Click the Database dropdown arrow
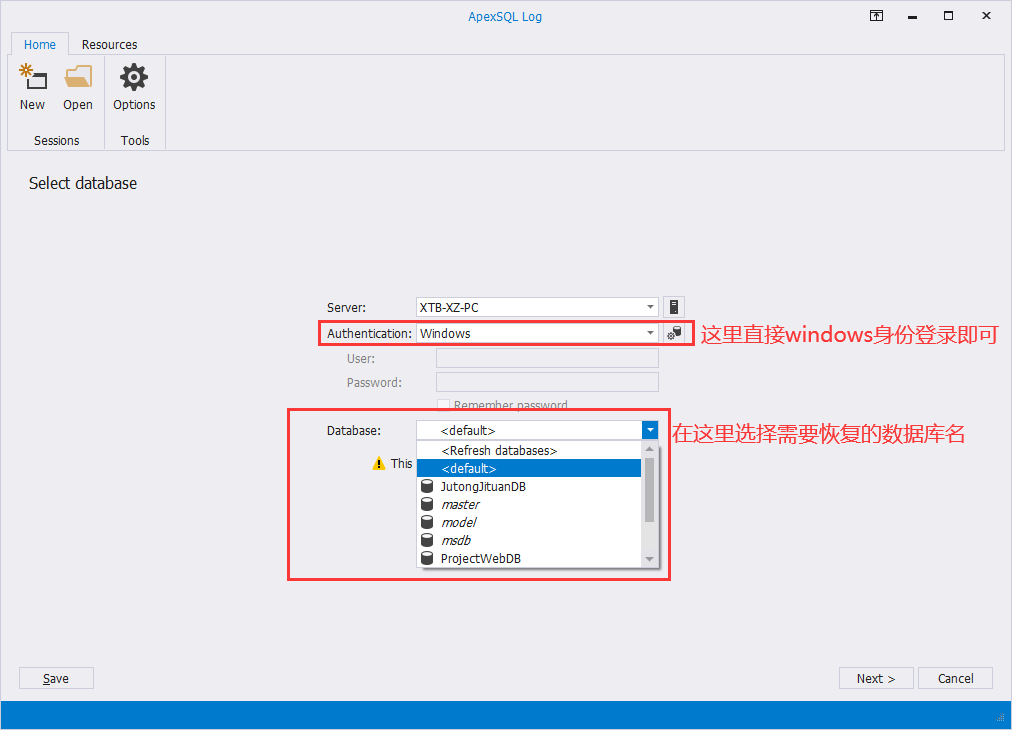Image resolution: width=1012 pixels, height=730 pixels. point(649,429)
